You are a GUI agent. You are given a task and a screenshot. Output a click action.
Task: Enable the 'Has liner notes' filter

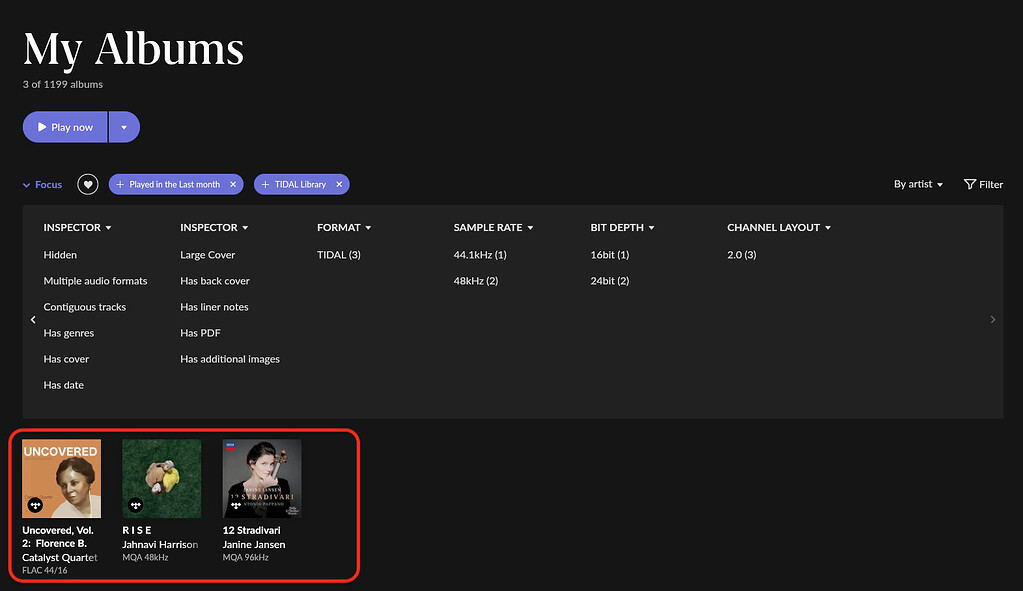tap(216, 306)
